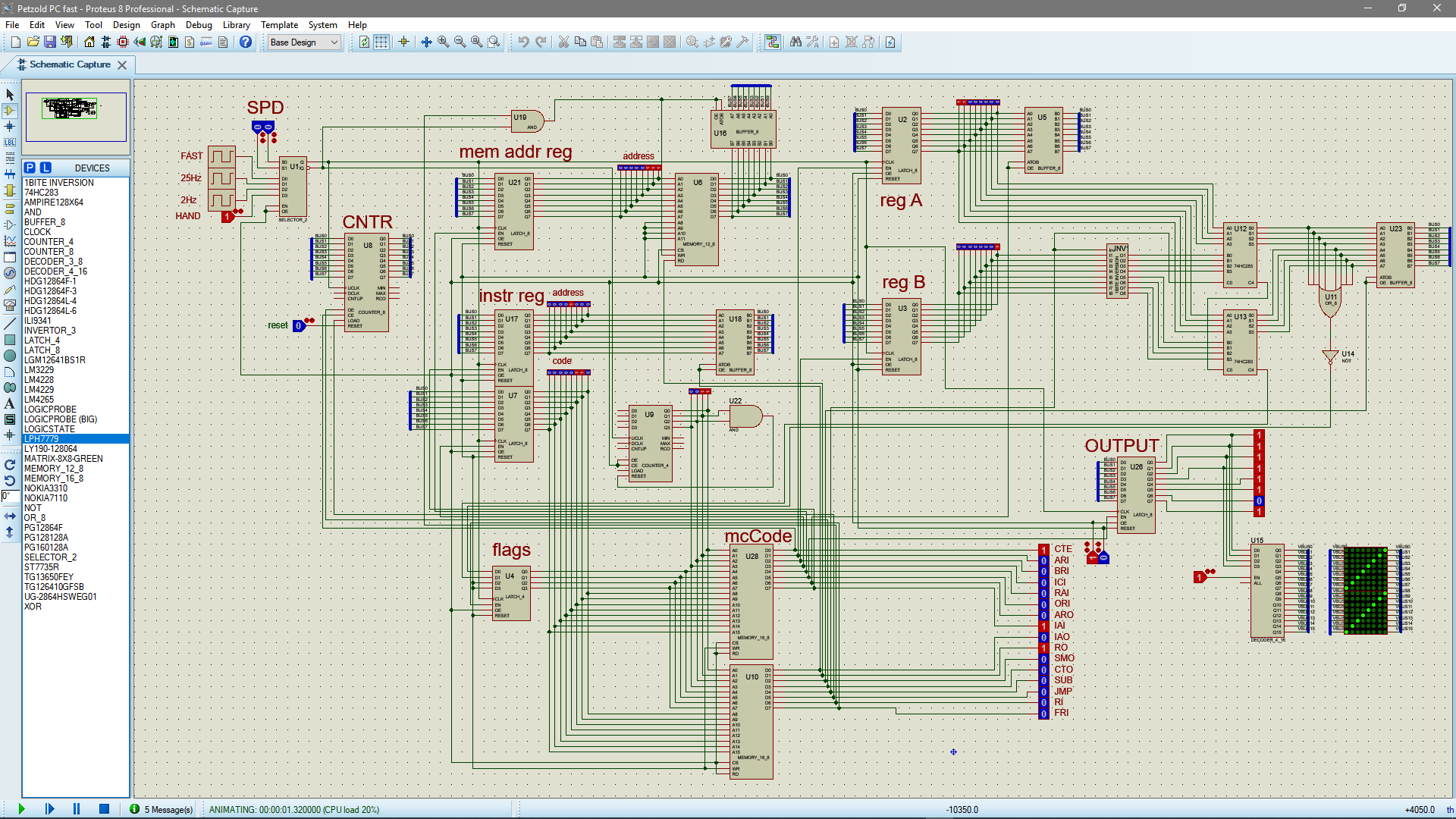
Task: Open the Base Design variant dropdown
Action: point(304,42)
